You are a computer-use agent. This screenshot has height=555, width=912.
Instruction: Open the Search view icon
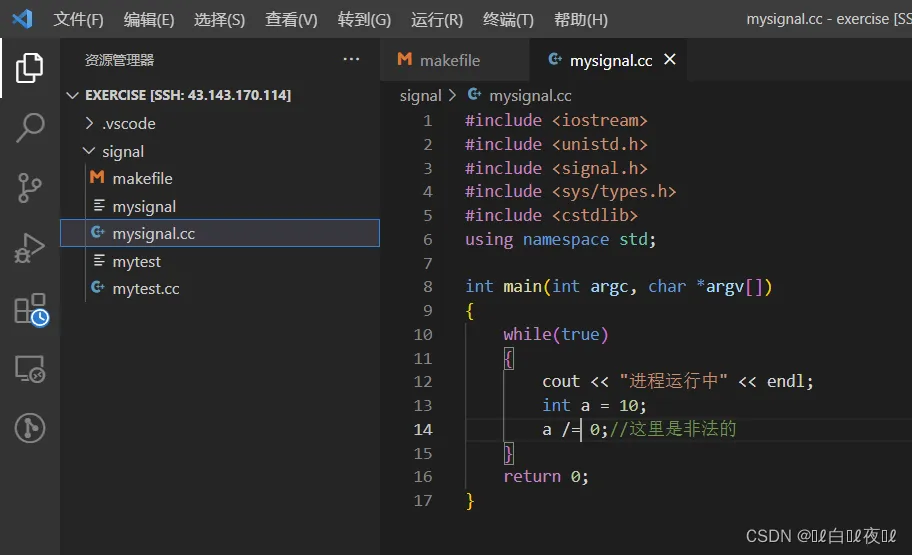29,128
